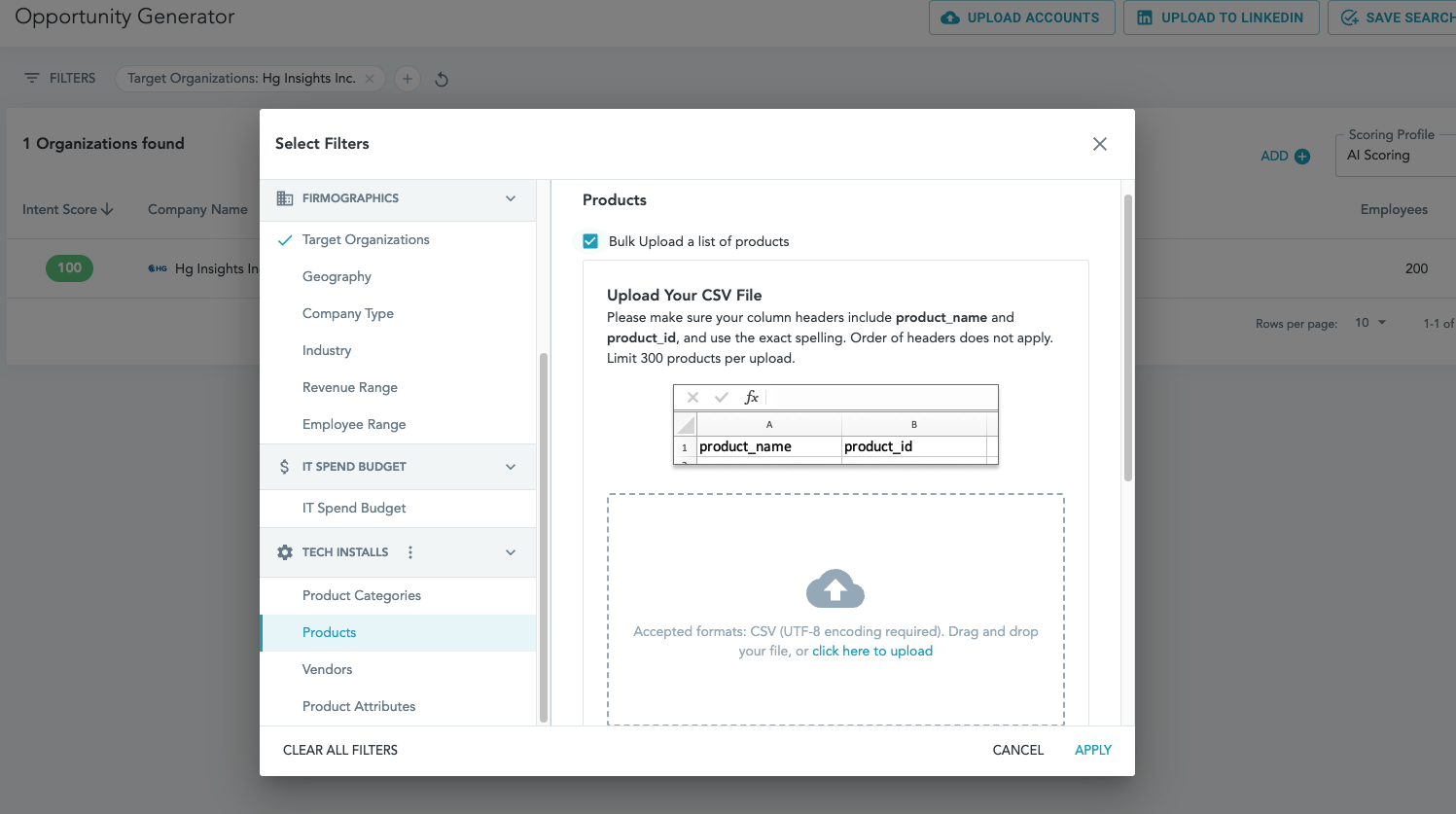Click the Upload Accounts cloud icon

tap(950, 18)
